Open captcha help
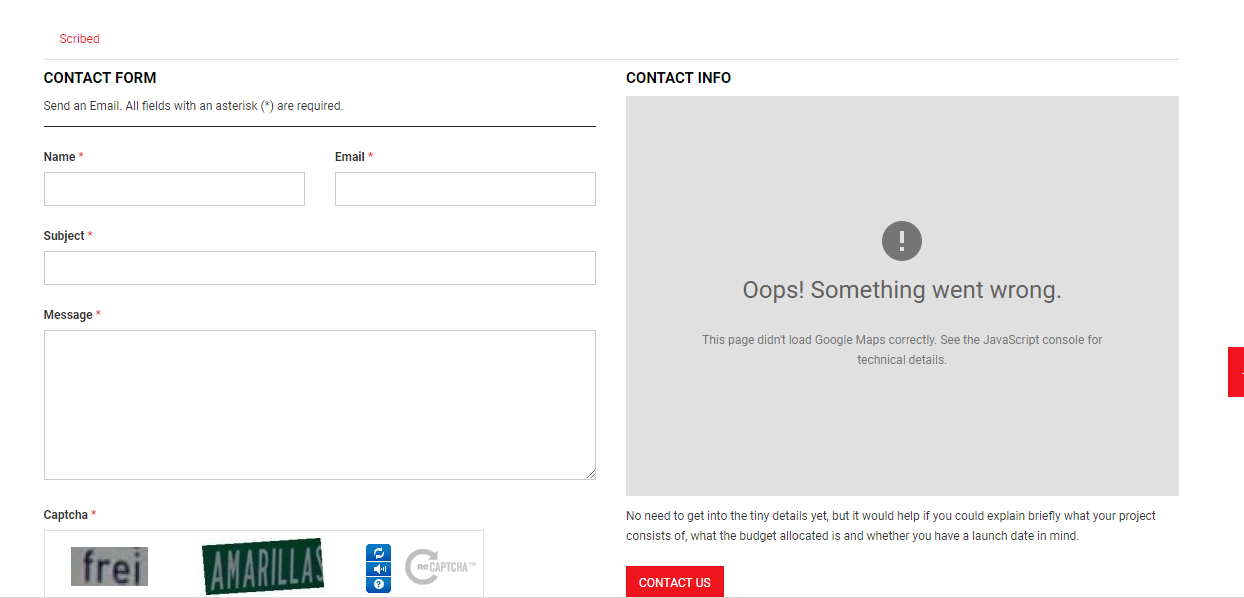Screen dimensions: 1244x598 pyautogui.click(x=378, y=584)
